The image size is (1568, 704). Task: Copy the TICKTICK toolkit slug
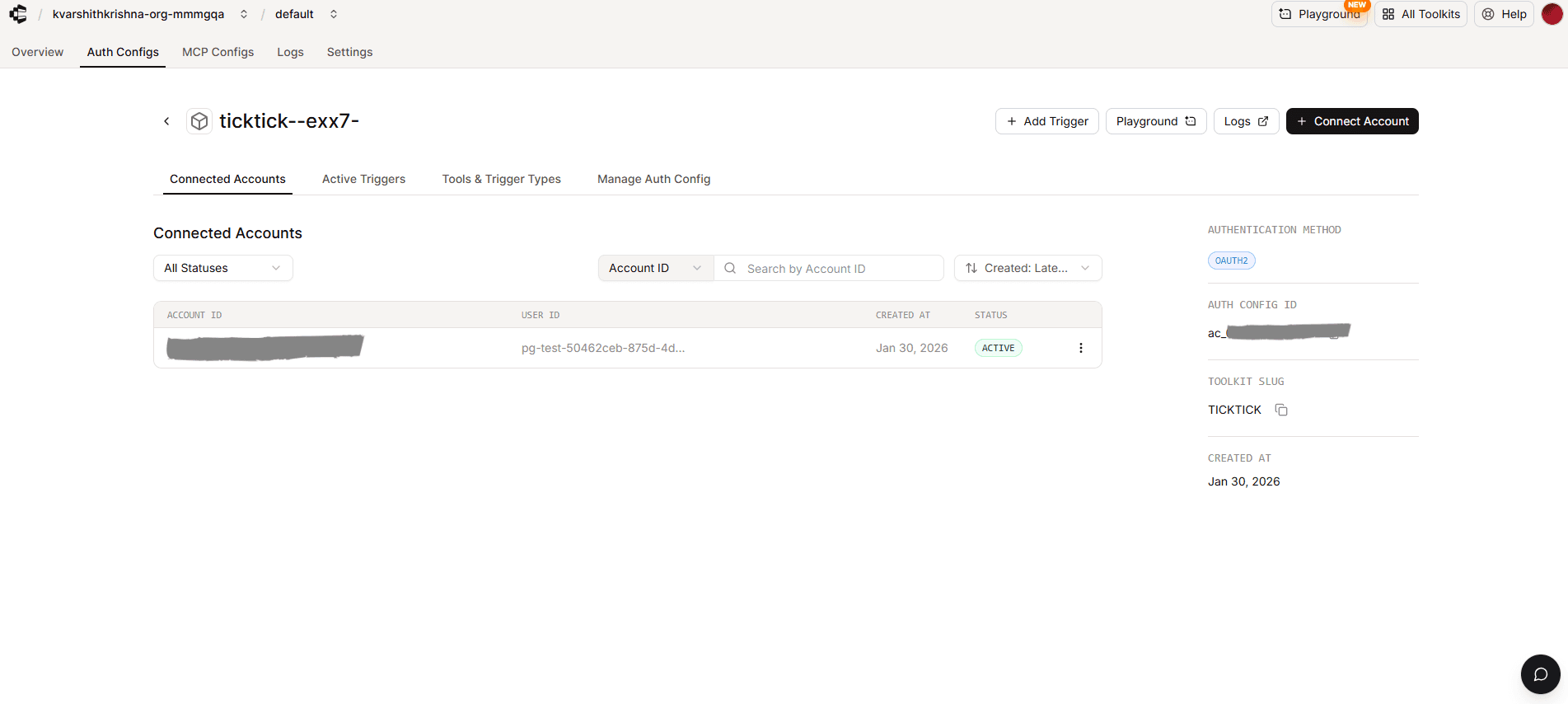1281,410
